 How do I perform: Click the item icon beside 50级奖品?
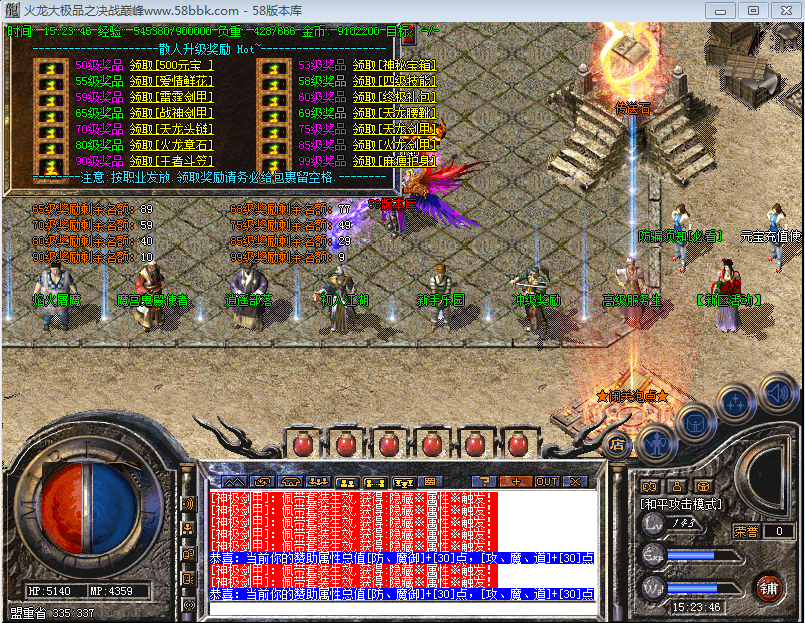[50, 68]
